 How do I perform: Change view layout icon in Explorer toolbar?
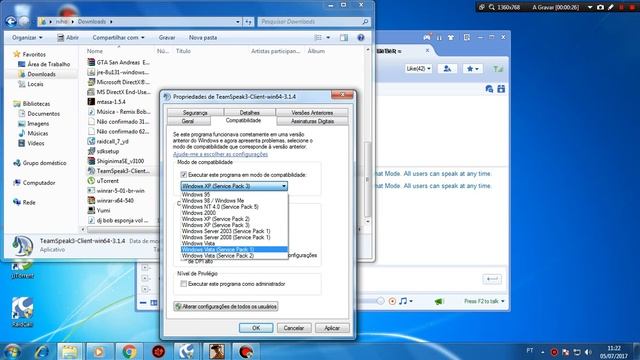pyautogui.click(x=318, y=38)
